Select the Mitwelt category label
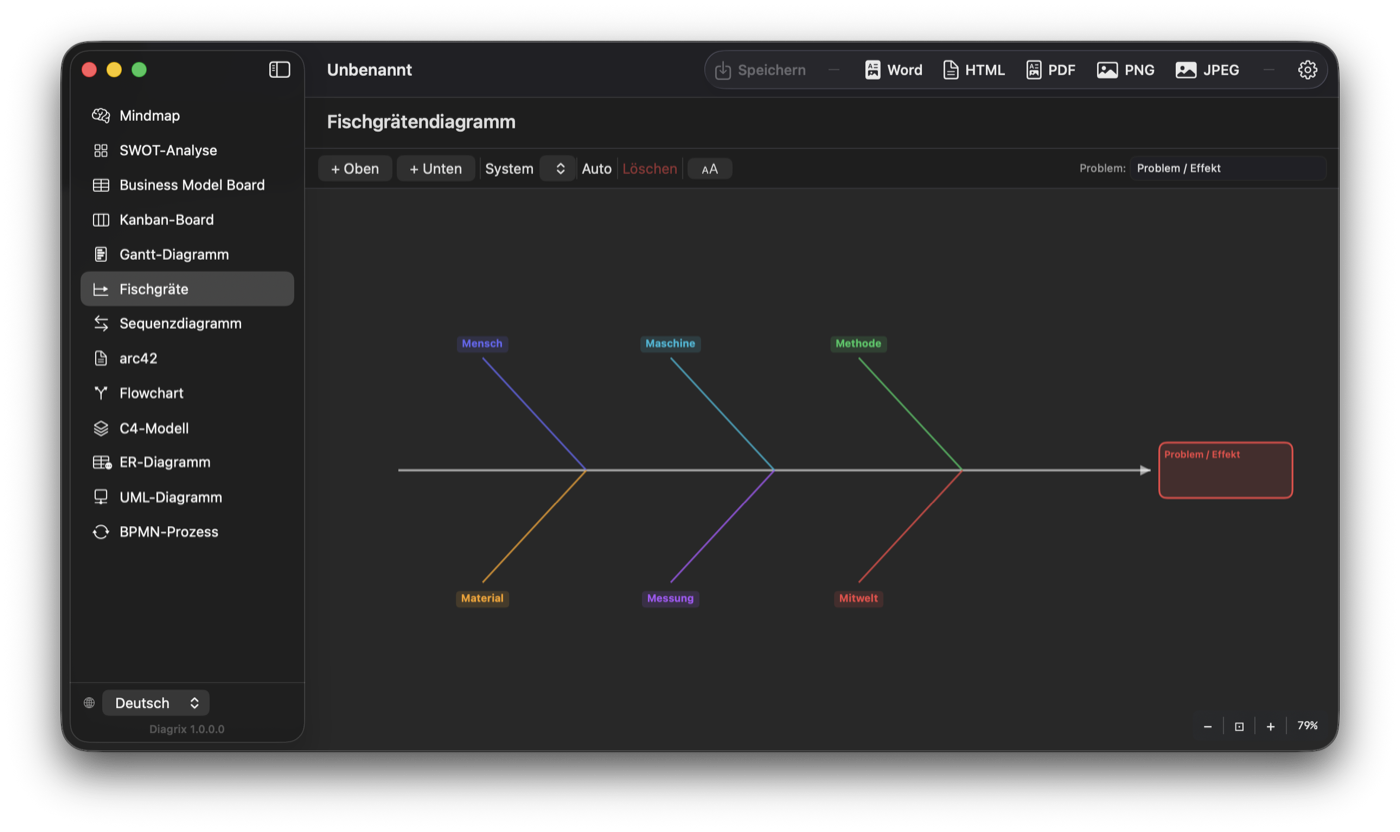Image resolution: width=1400 pixels, height=832 pixels. click(x=859, y=599)
